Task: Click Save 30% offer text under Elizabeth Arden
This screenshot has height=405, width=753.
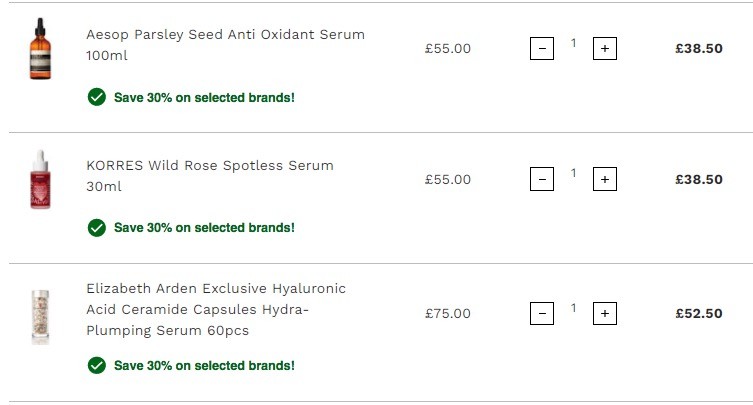Action: click(x=204, y=366)
